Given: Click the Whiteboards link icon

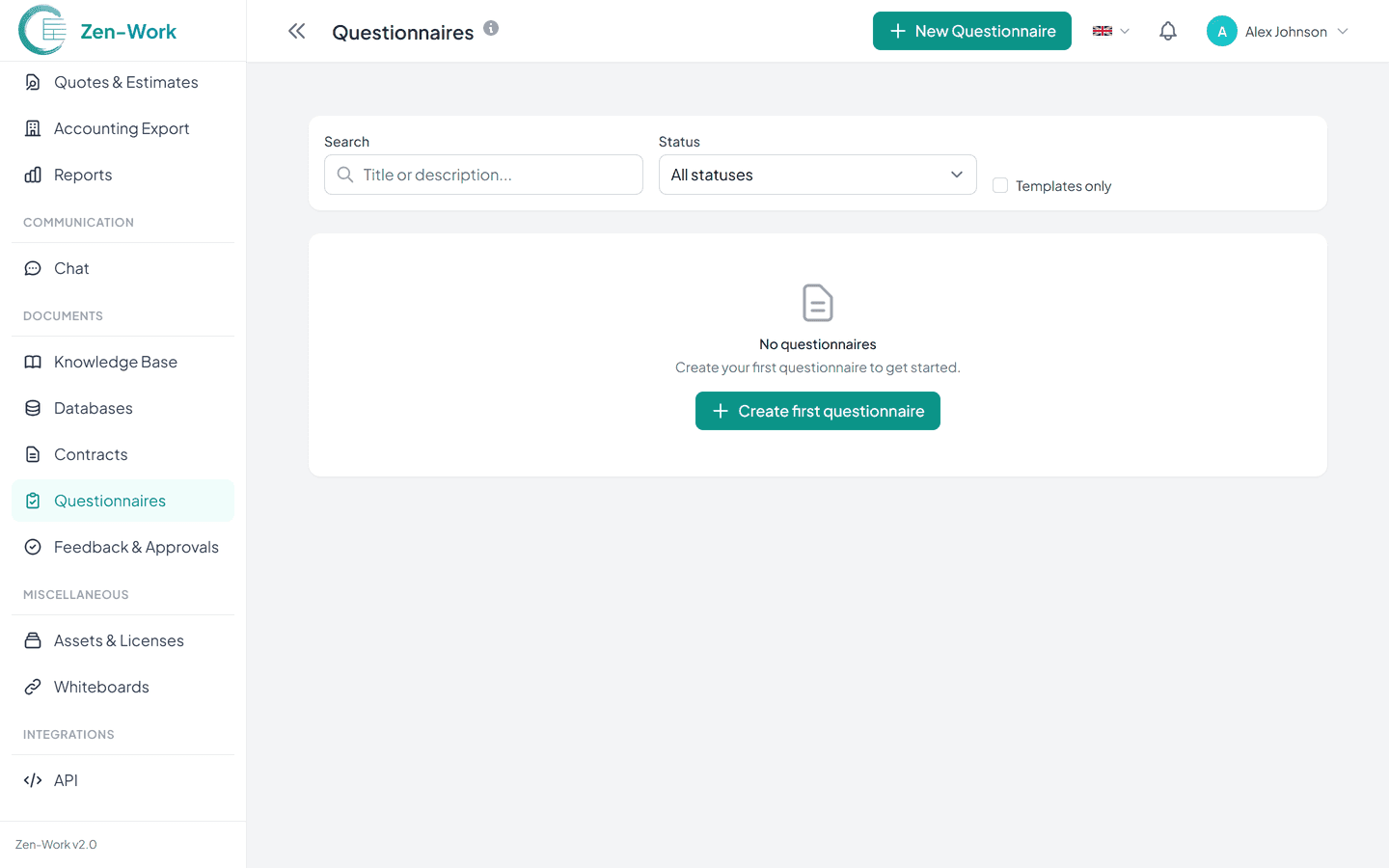Looking at the screenshot, I should [x=33, y=687].
